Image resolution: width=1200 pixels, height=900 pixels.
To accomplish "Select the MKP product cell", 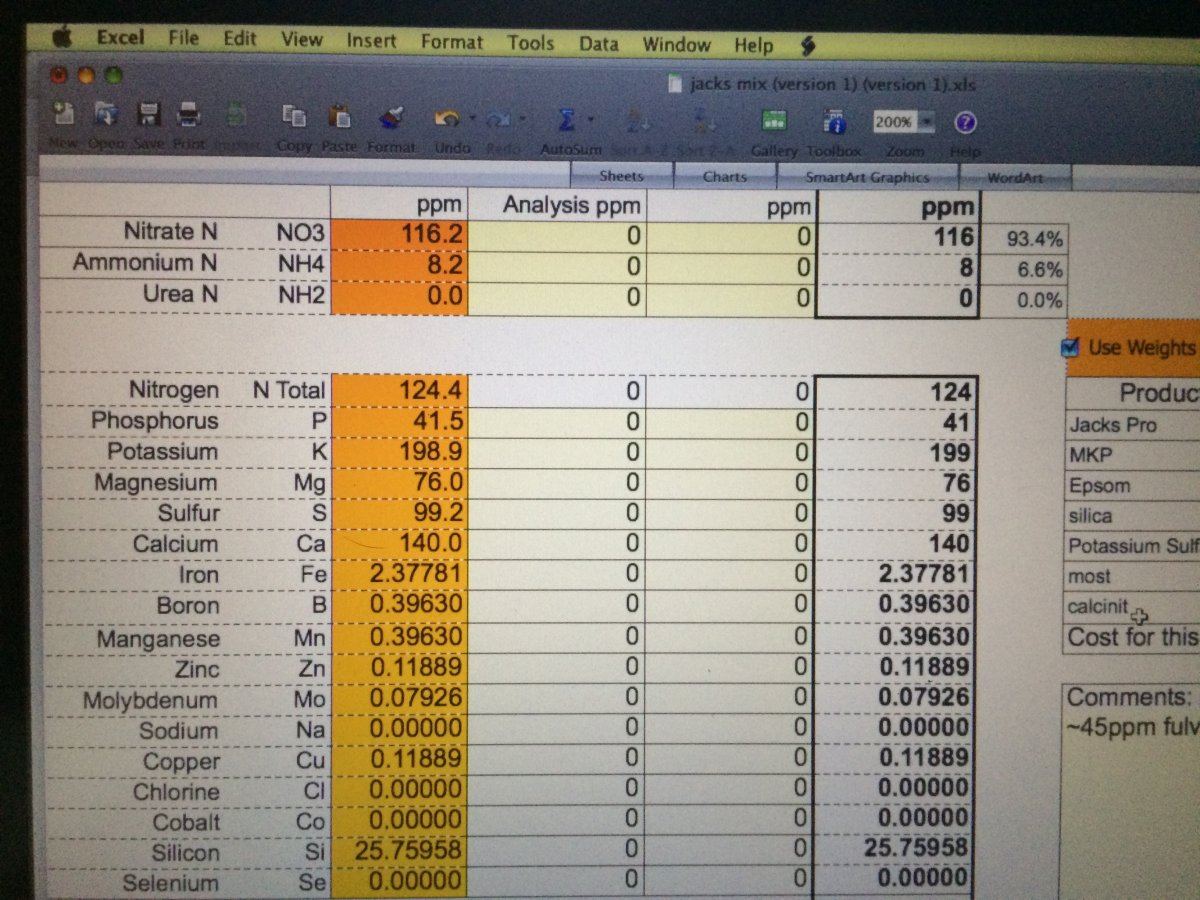I will point(1132,455).
